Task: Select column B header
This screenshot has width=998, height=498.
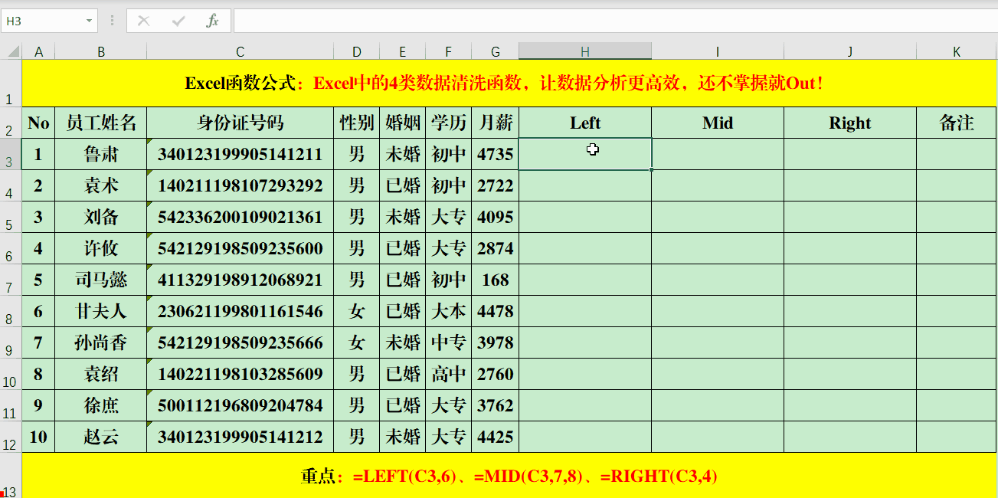Action: point(101,52)
